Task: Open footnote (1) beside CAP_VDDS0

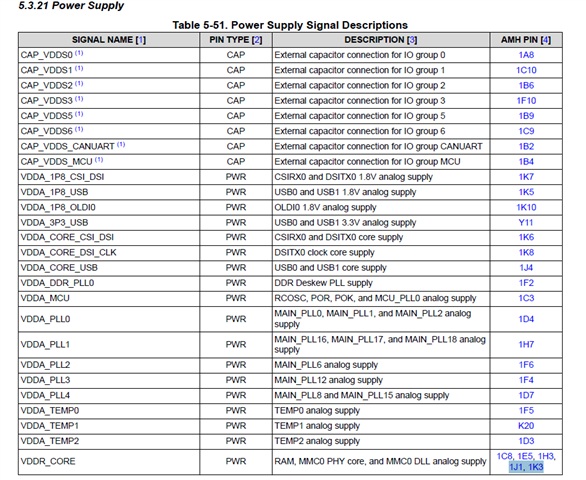Action: tap(79, 53)
